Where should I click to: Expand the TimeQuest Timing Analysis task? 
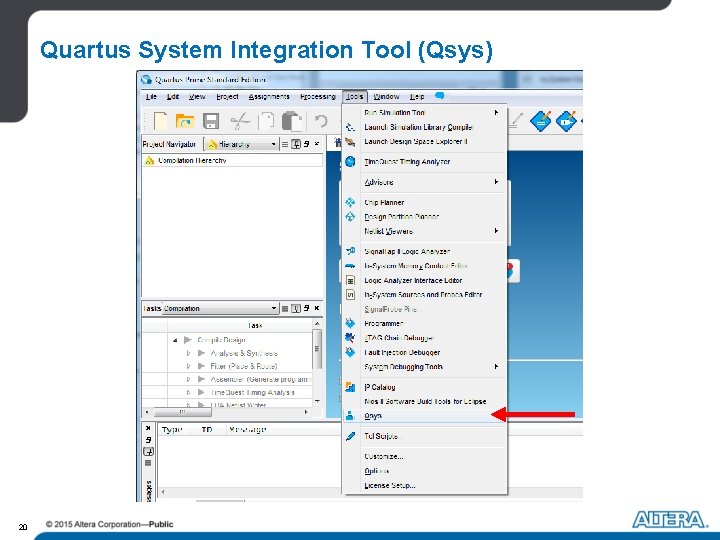coord(188,393)
